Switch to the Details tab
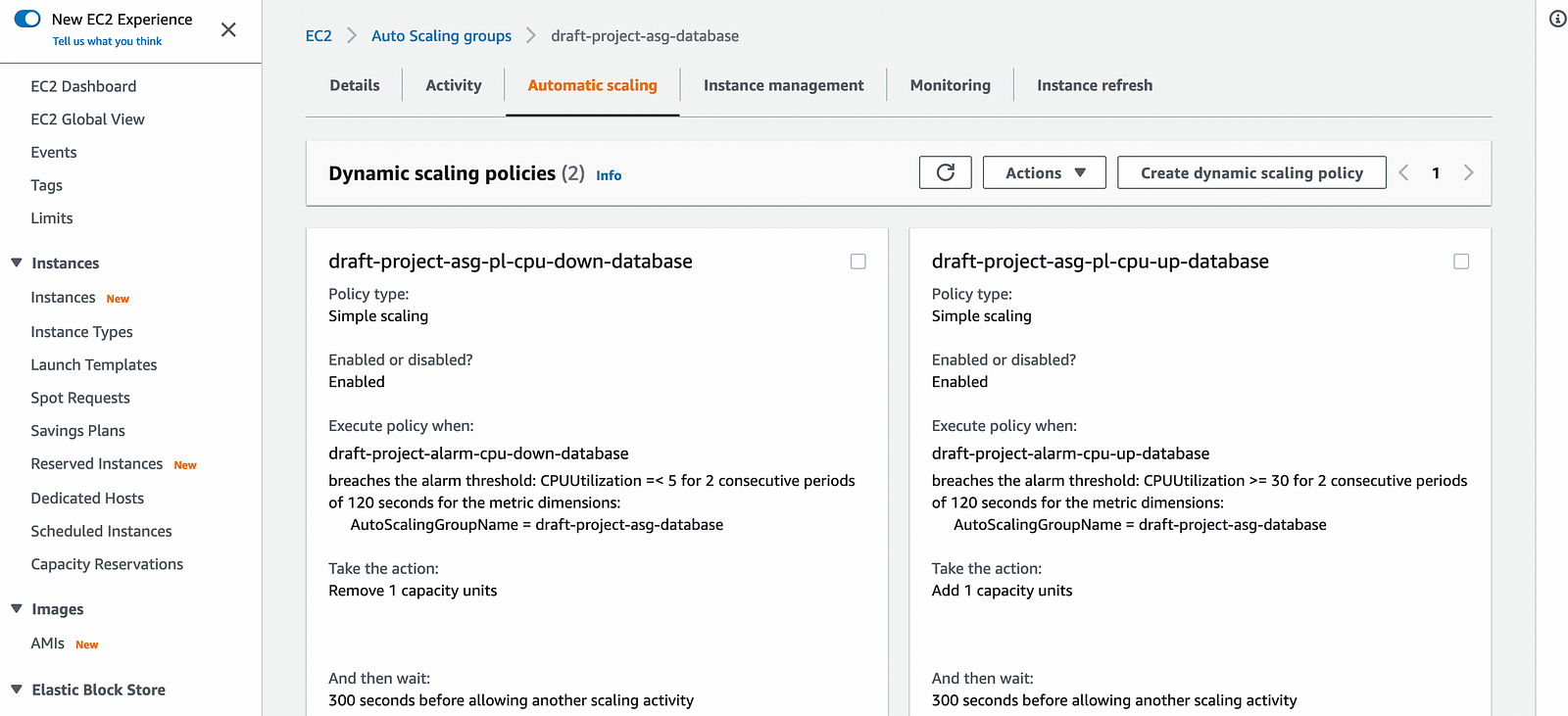The width and height of the screenshot is (1568, 716). coord(355,85)
